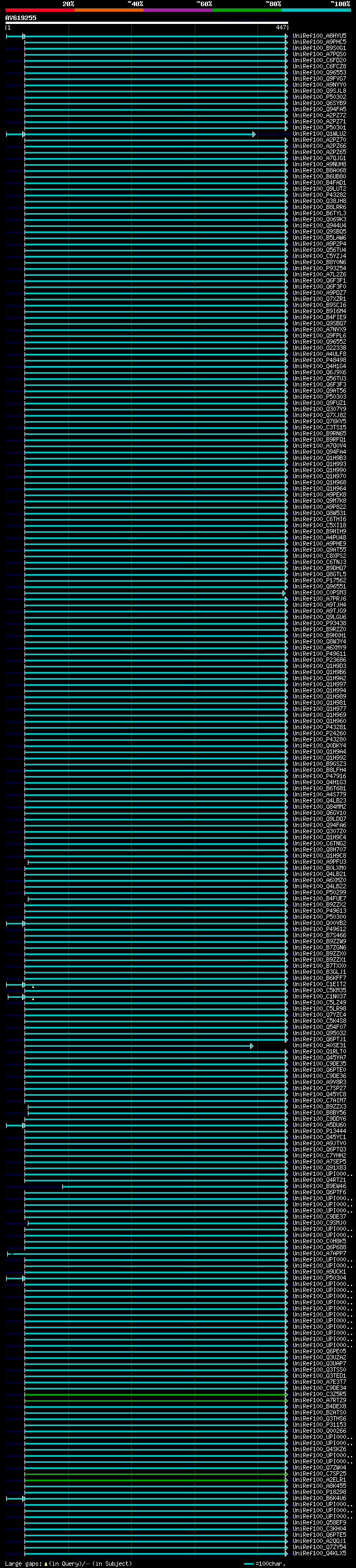Image resolution: width=356 pixels, height=1568 pixels.
Task: Select the UniRef100_B7ZGN6 label
Action: [x=319, y=948]
